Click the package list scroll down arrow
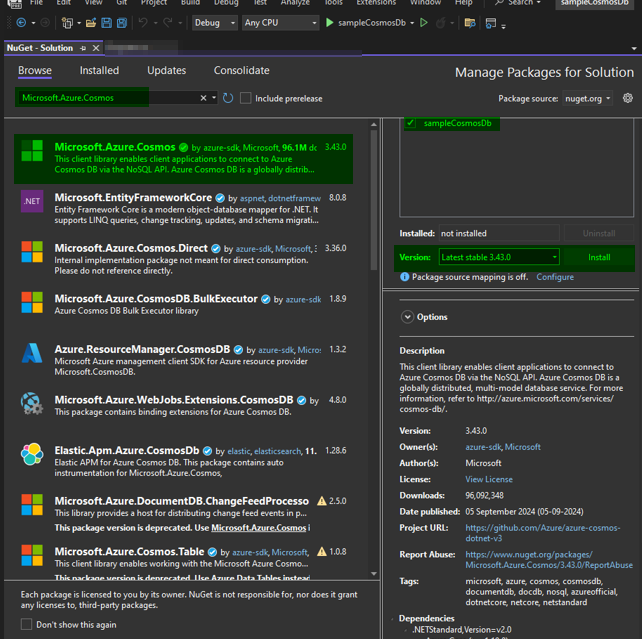Image resolution: width=642 pixels, height=639 pixels. pyautogui.click(x=374, y=574)
